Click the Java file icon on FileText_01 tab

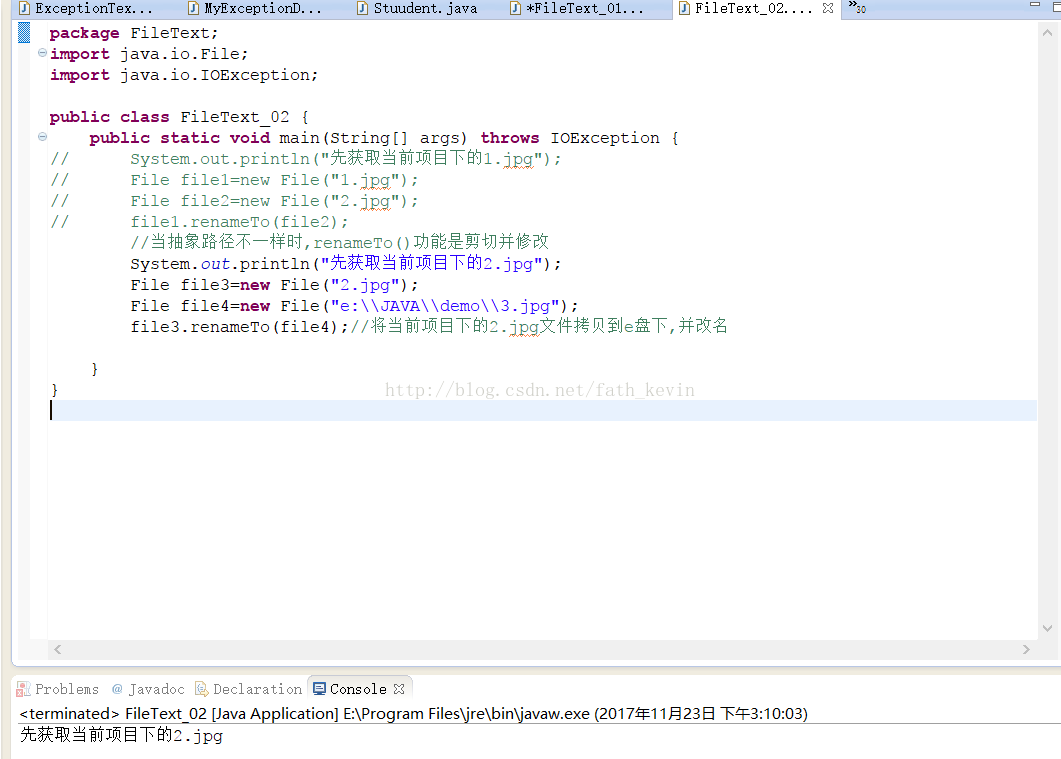[x=516, y=8]
